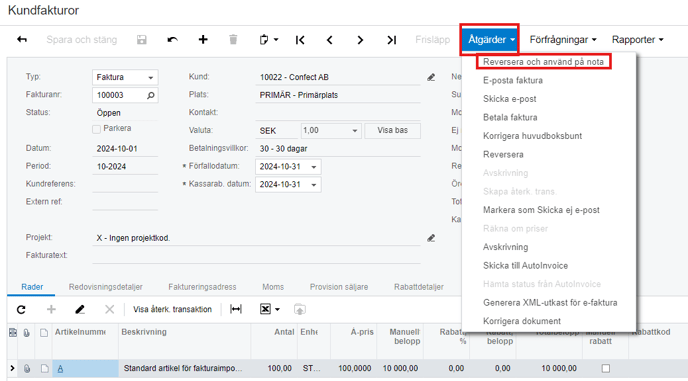Click the grid column configurator icon in header
Viewport: 688px width, 381px height.
click(x=13, y=333)
